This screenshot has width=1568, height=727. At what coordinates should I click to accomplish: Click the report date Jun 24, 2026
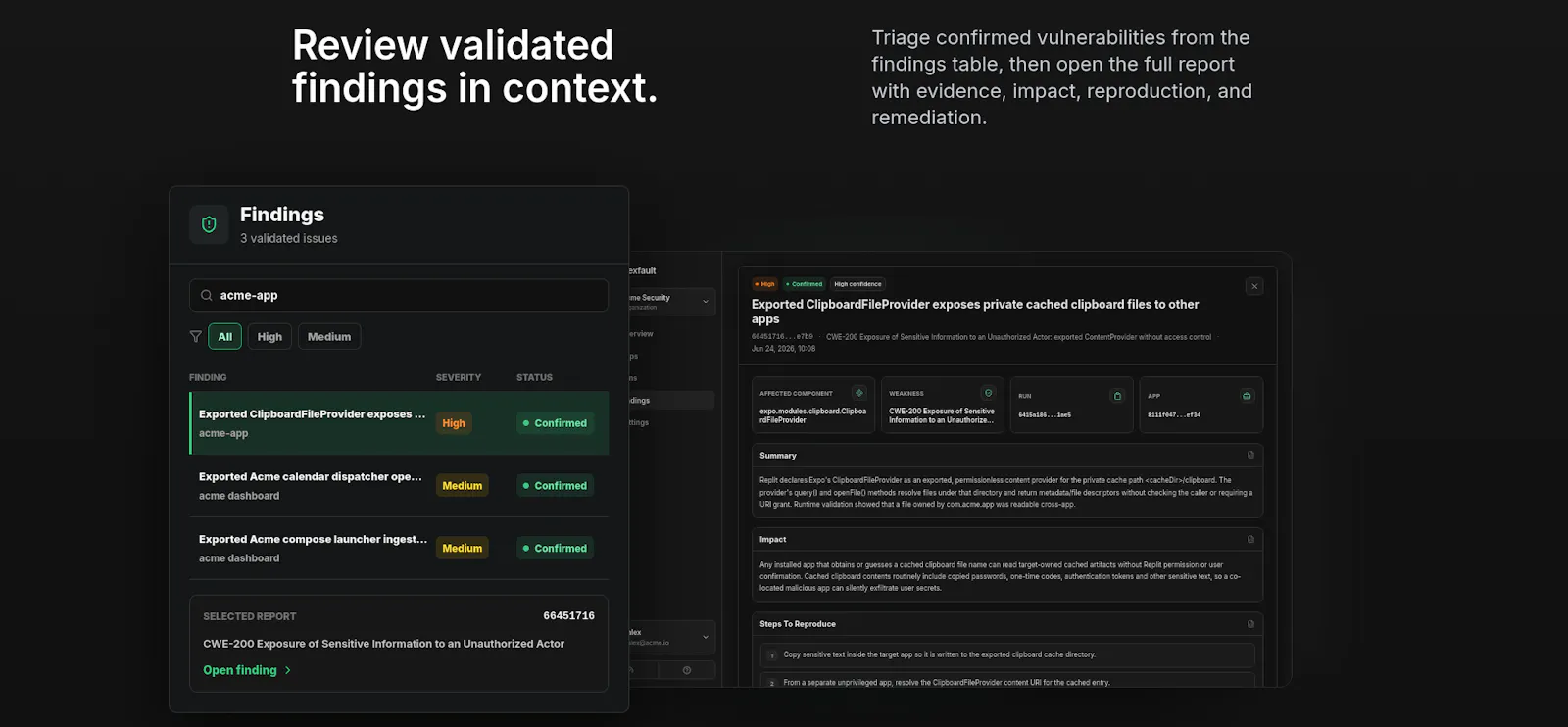pos(783,349)
